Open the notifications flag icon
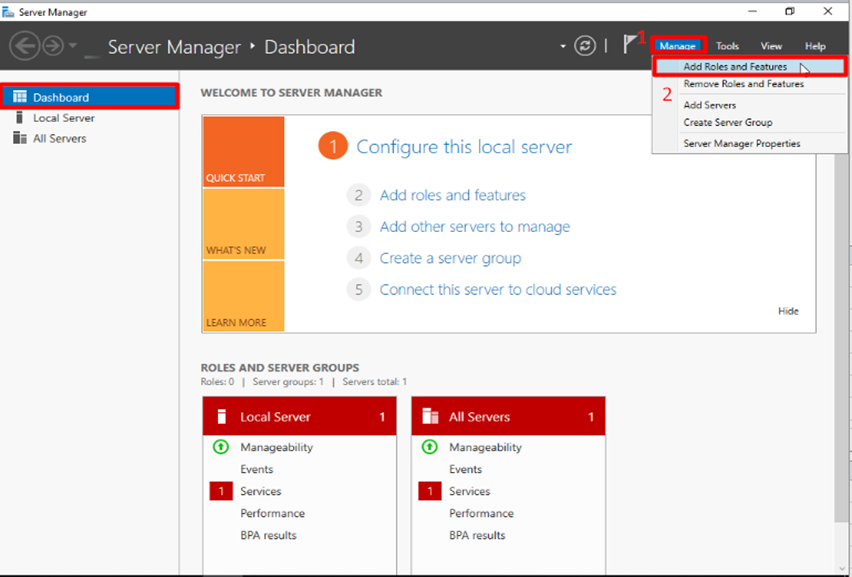This screenshot has width=852, height=577. [631, 44]
